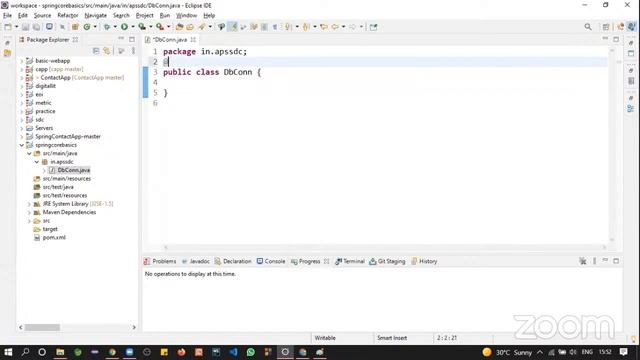
Task: Toggle Link with Editor in Package Explorer
Action: click(x=107, y=51)
